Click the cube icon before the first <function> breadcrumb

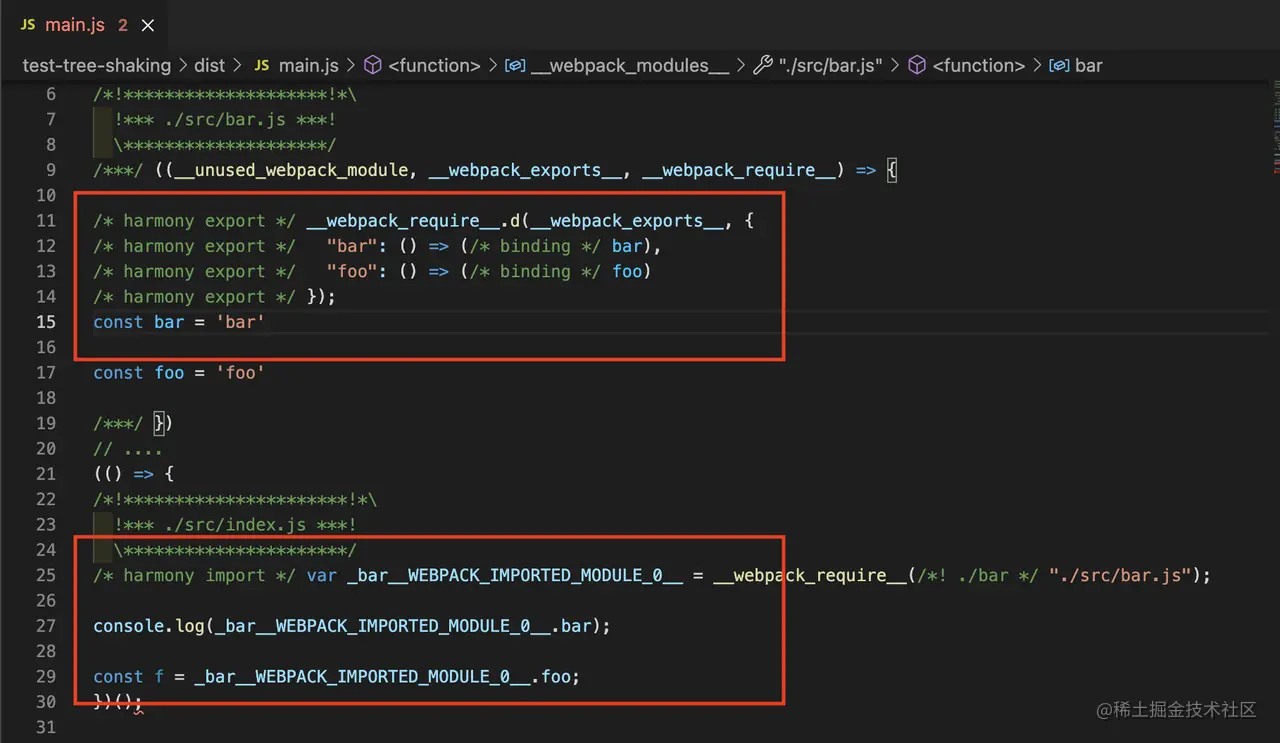373,65
